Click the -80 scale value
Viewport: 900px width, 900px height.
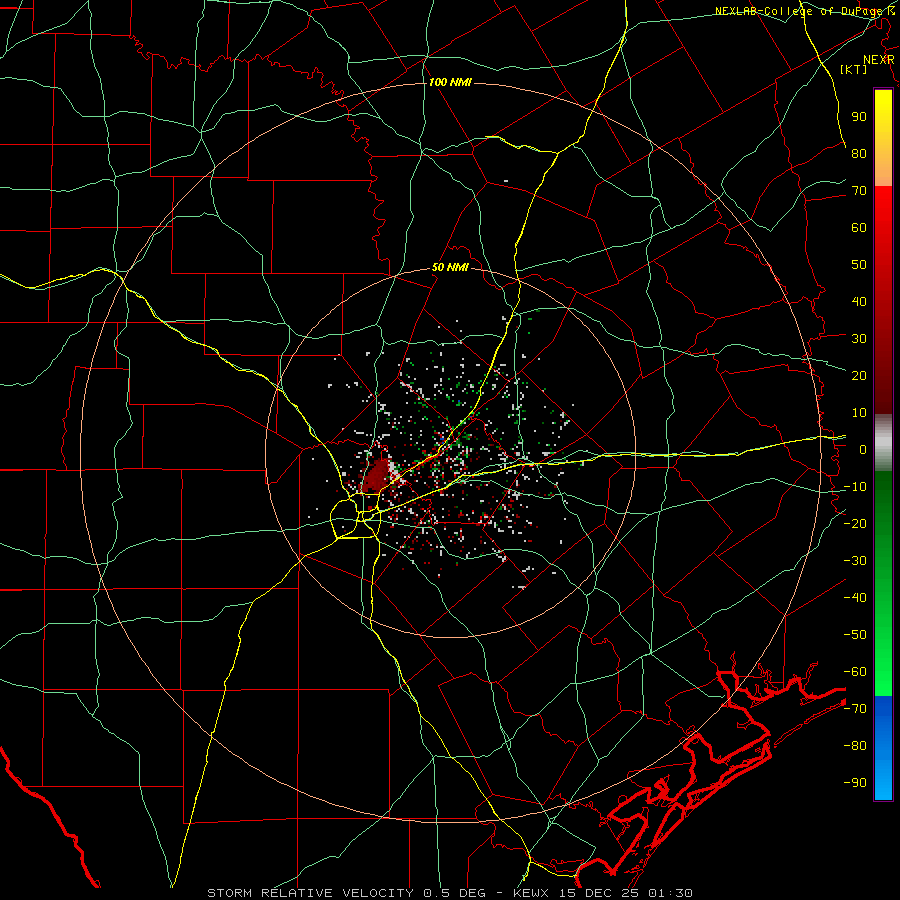click(x=855, y=746)
